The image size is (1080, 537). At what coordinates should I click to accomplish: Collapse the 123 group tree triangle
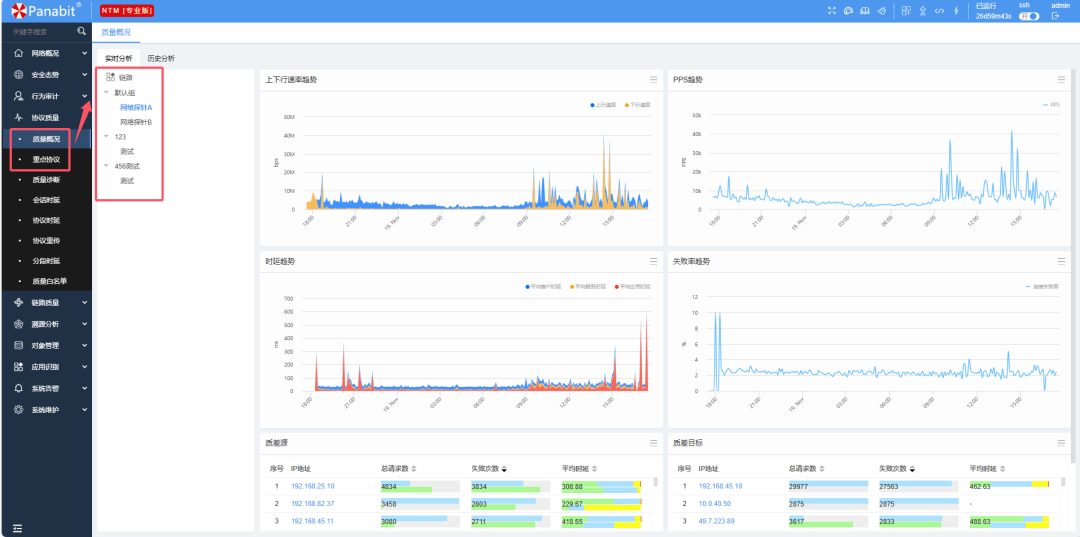pyautogui.click(x=106, y=136)
